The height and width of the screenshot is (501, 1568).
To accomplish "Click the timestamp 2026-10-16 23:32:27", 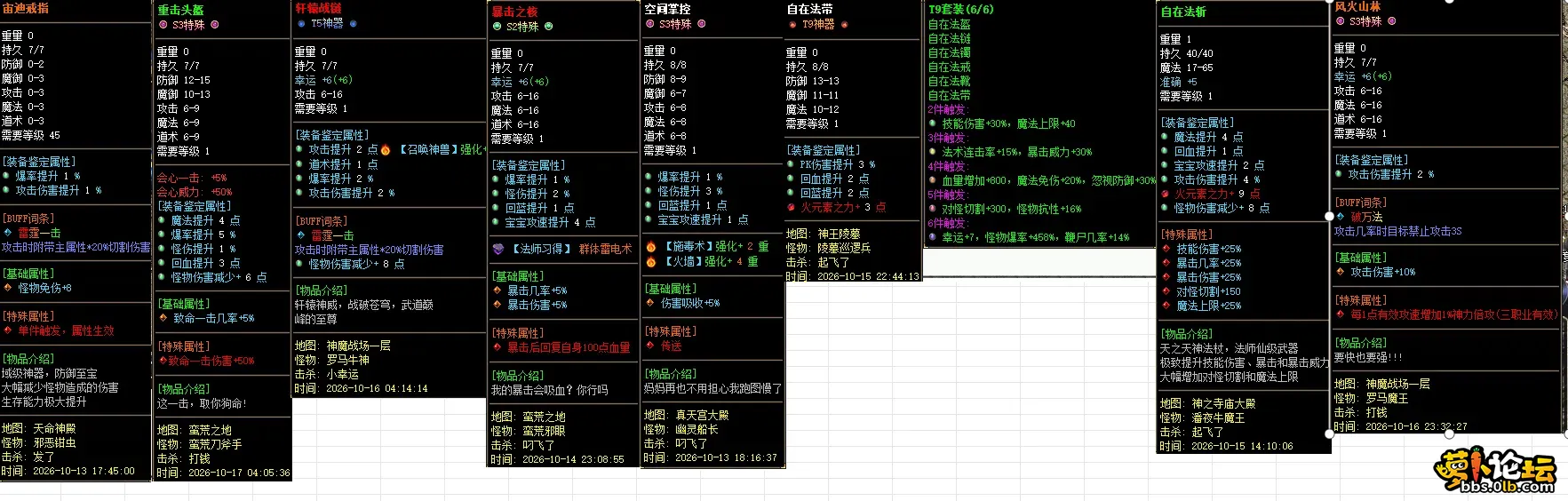I will 1416,426.
